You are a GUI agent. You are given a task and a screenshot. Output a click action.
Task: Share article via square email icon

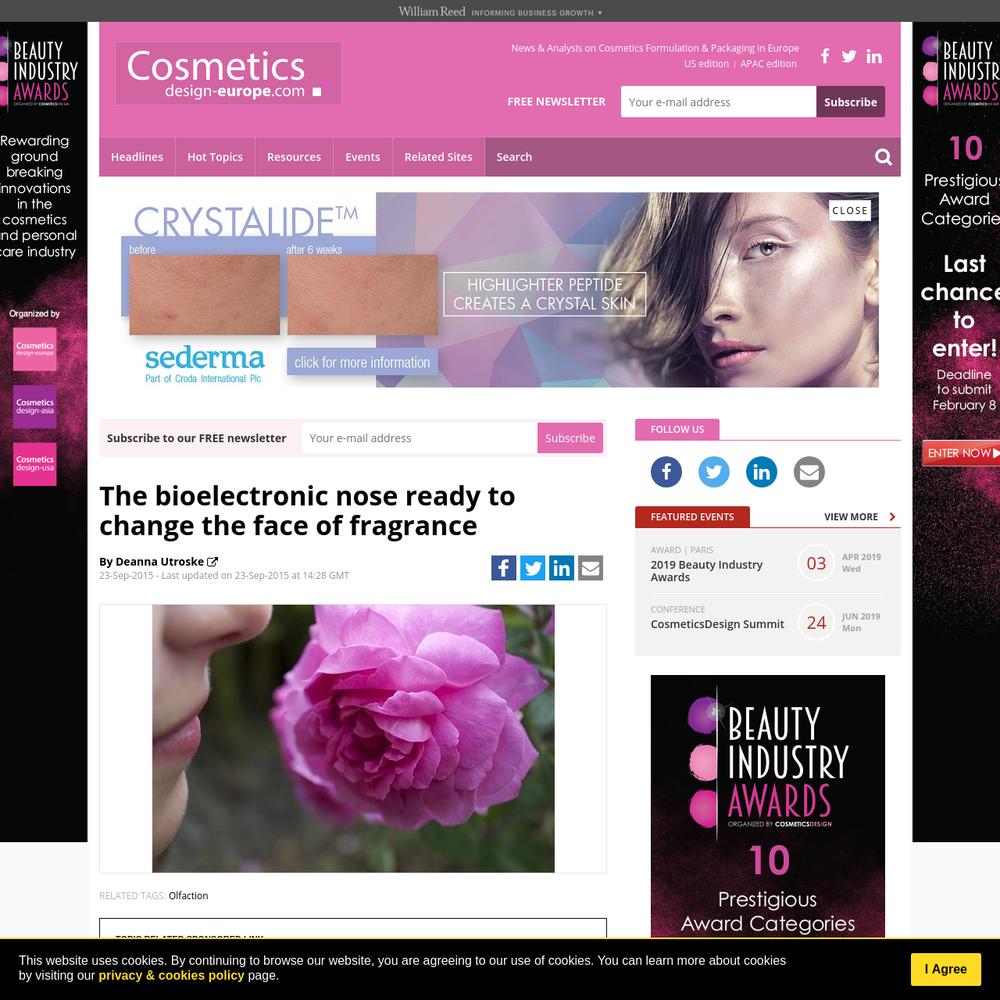pyautogui.click(x=591, y=568)
